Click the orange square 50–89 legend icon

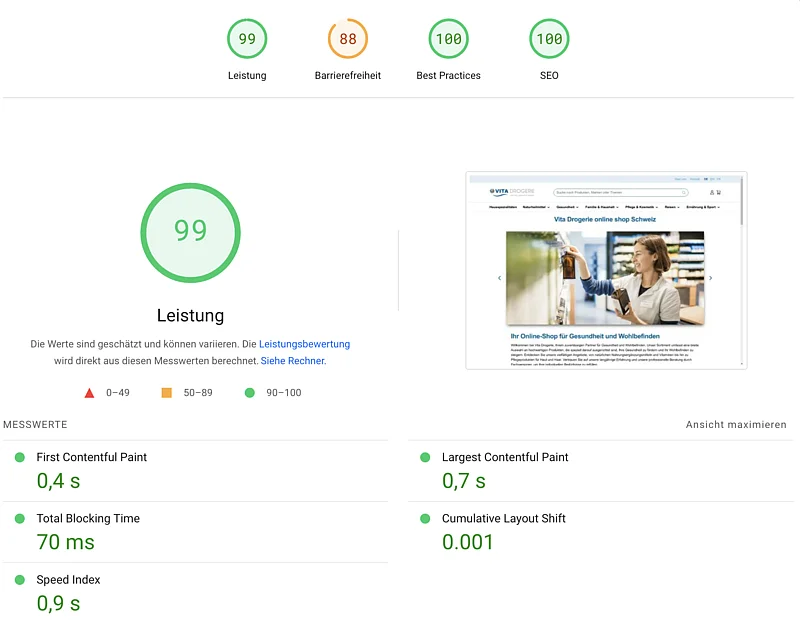pyautogui.click(x=167, y=393)
